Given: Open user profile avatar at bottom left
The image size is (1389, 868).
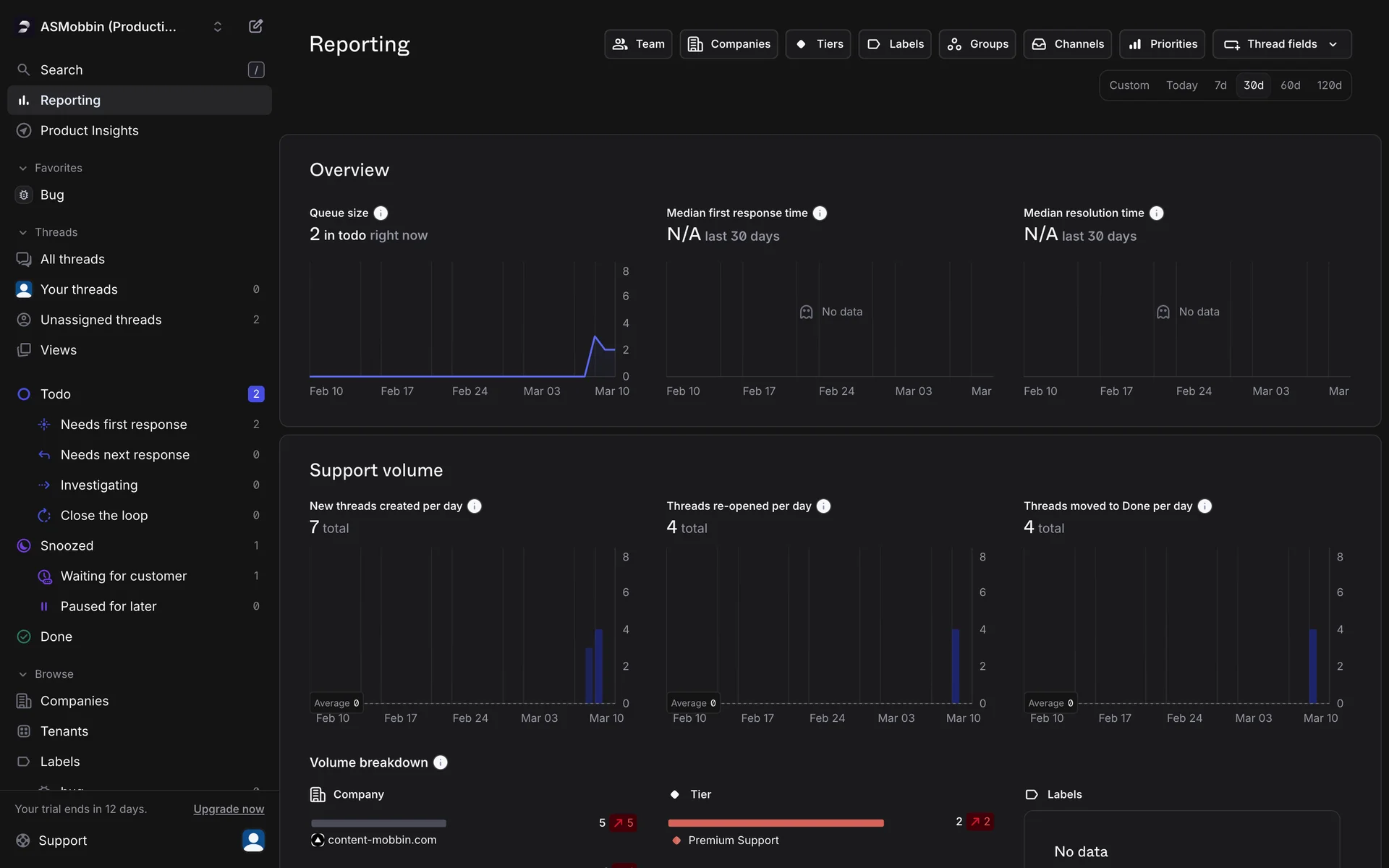Looking at the screenshot, I should 253,841.
